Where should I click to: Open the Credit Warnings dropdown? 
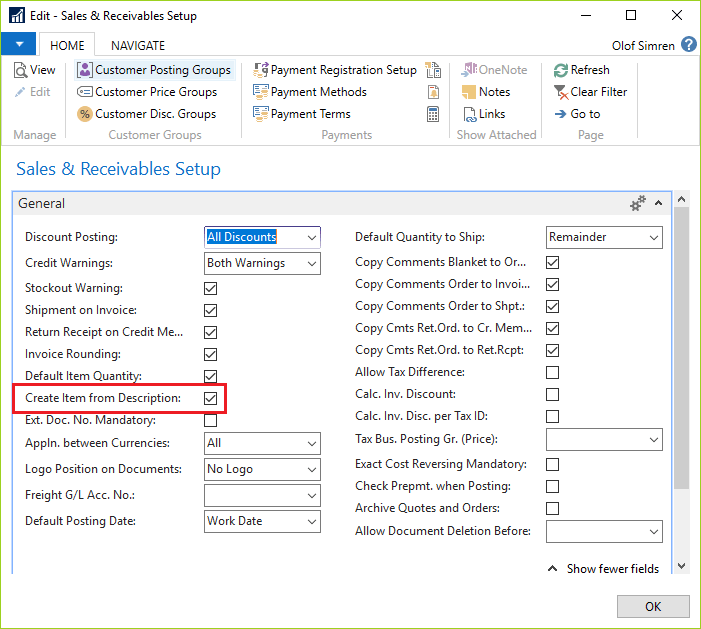tap(312, 263)
